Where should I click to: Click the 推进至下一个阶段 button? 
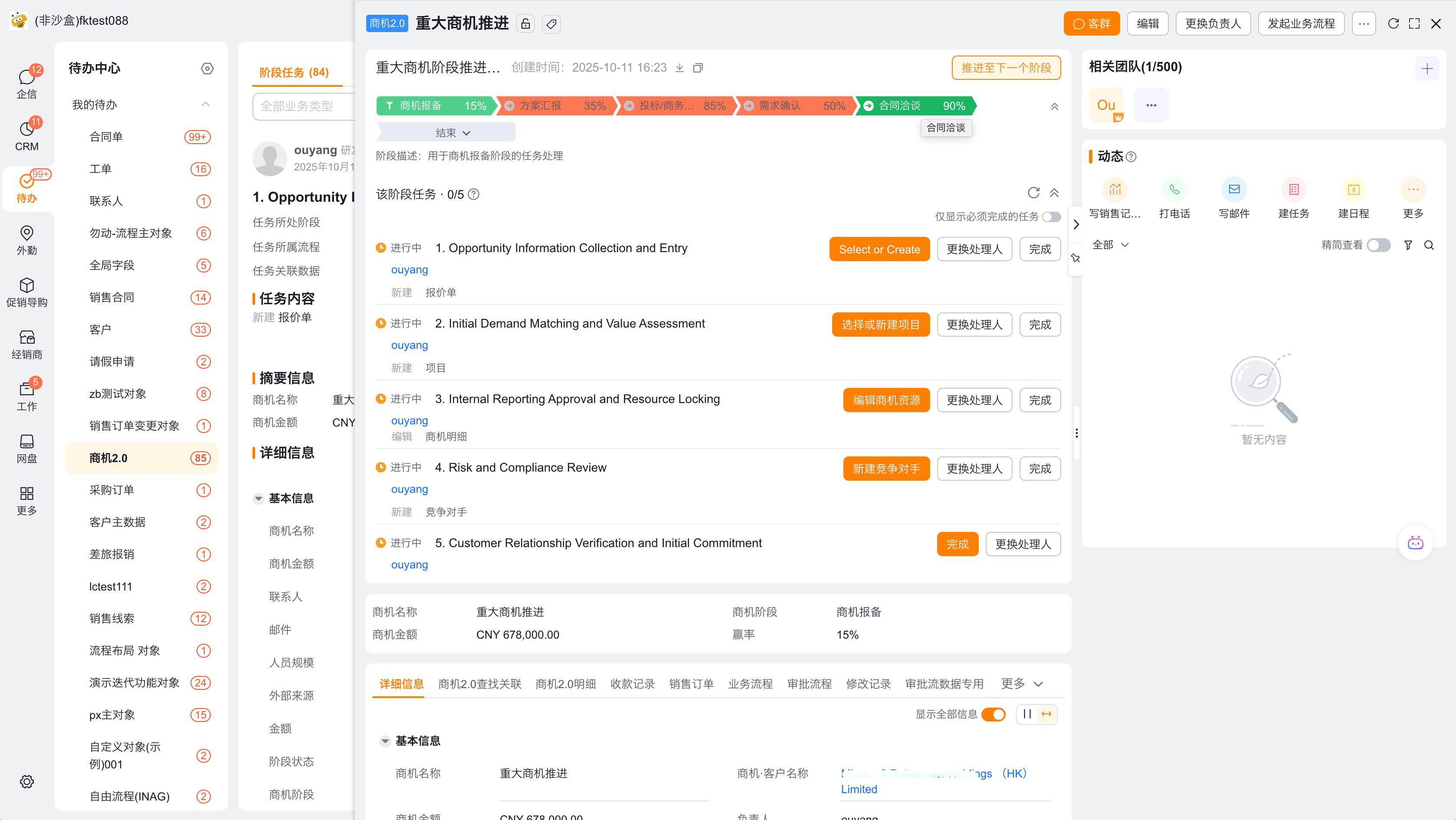coord(1006,68)
